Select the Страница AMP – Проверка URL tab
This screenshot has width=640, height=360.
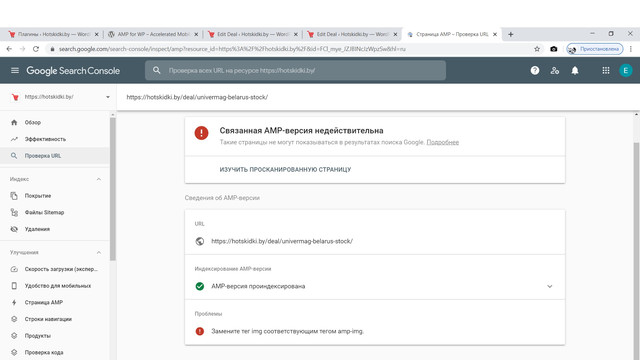point(451,34)
